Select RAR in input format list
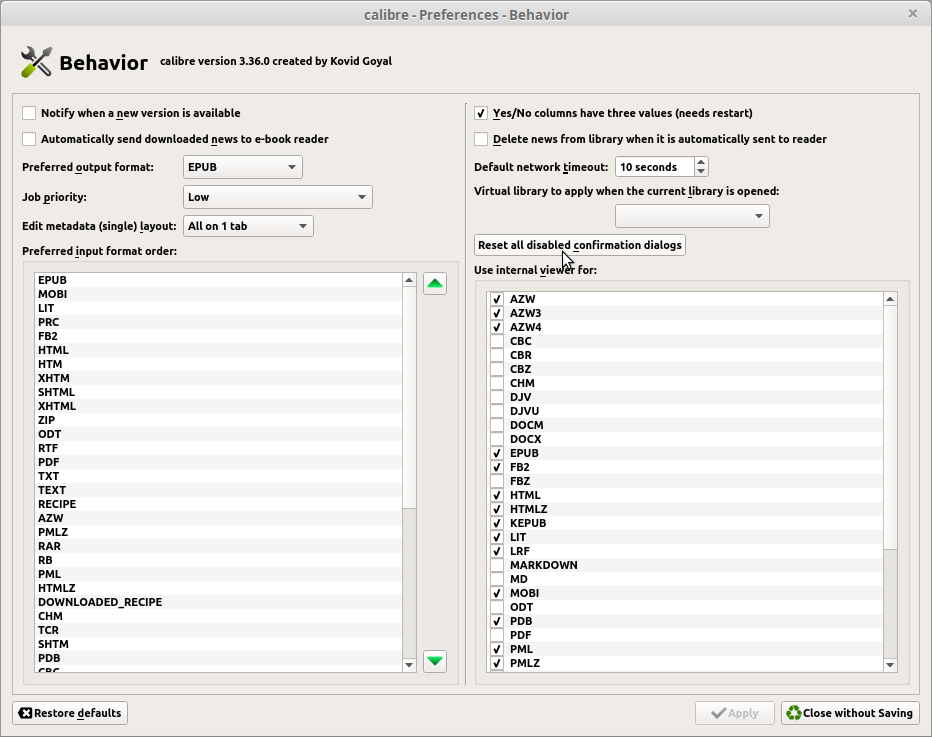 pos(219,546)
